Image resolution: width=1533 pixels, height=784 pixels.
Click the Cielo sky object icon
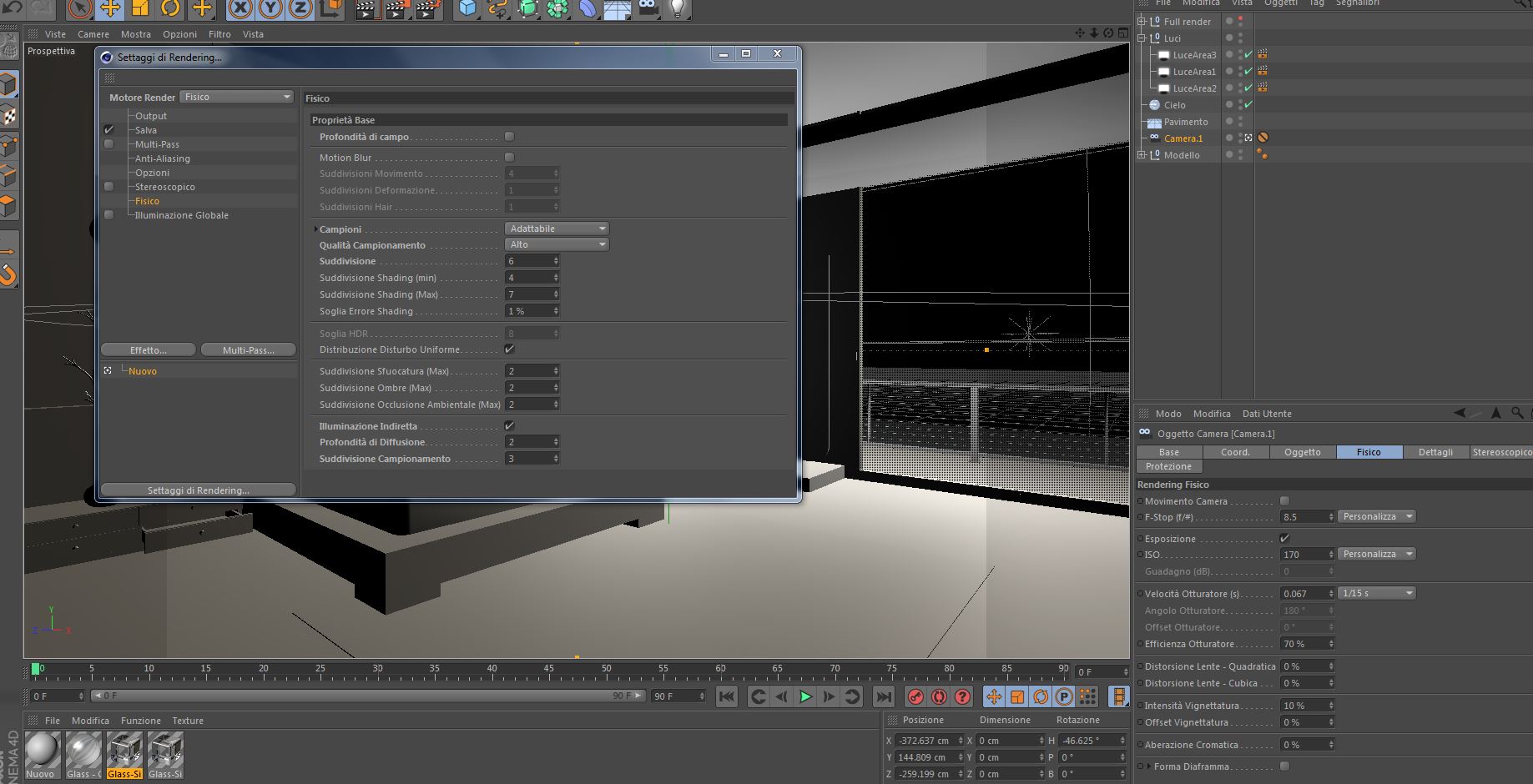1154,105
